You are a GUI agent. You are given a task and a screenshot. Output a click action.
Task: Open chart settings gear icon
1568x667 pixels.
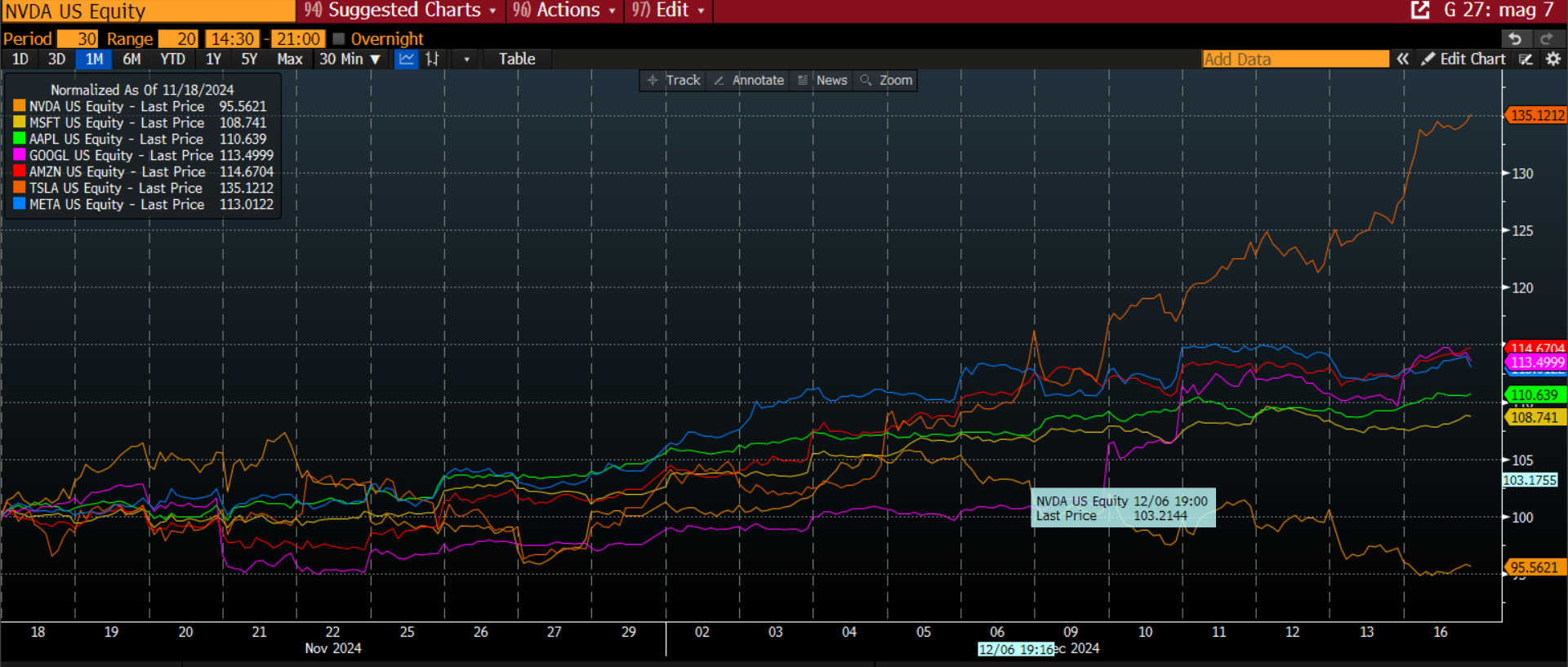[x=1553, y=59]
